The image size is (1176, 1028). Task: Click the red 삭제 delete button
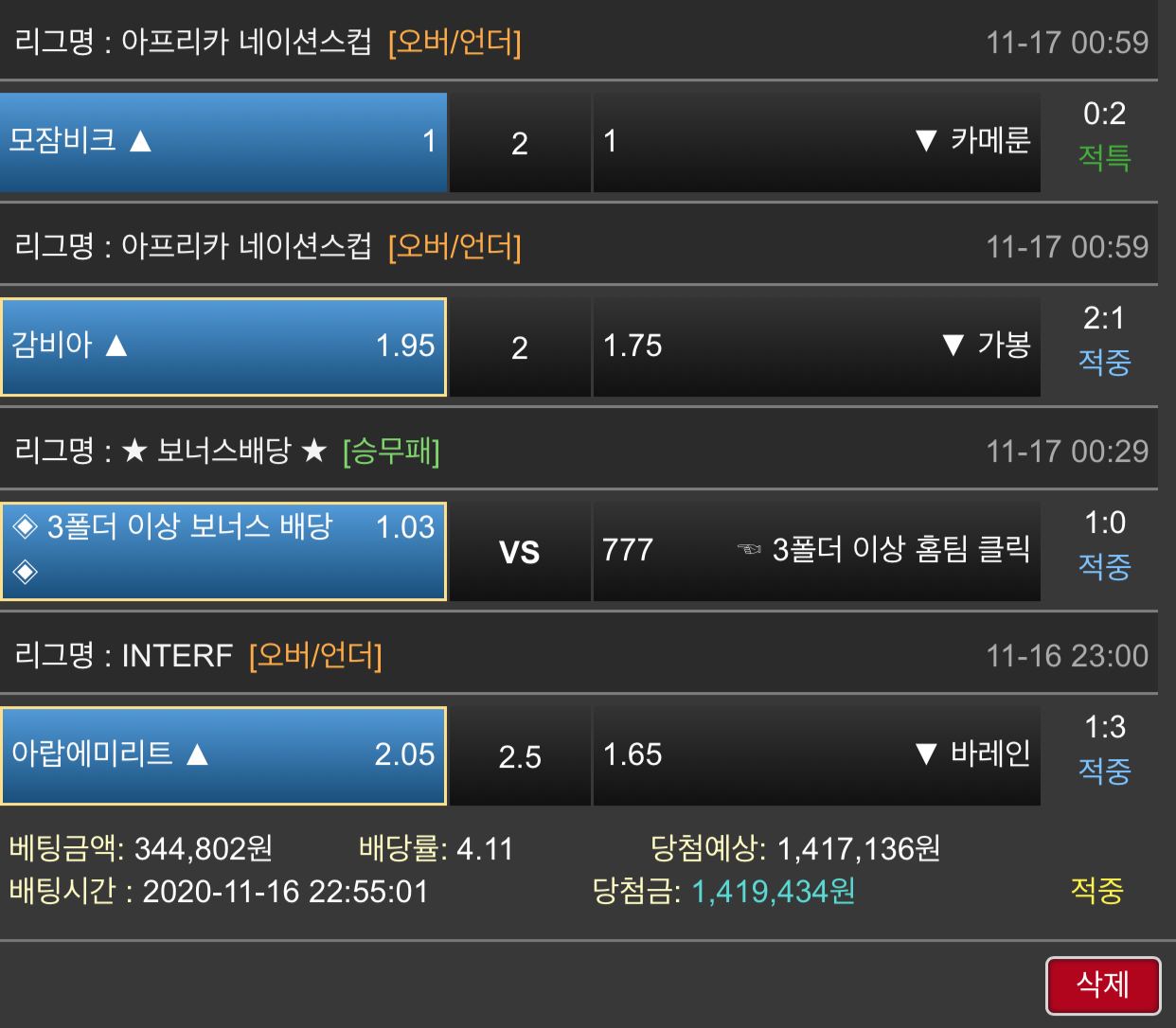pos(1103,985)
